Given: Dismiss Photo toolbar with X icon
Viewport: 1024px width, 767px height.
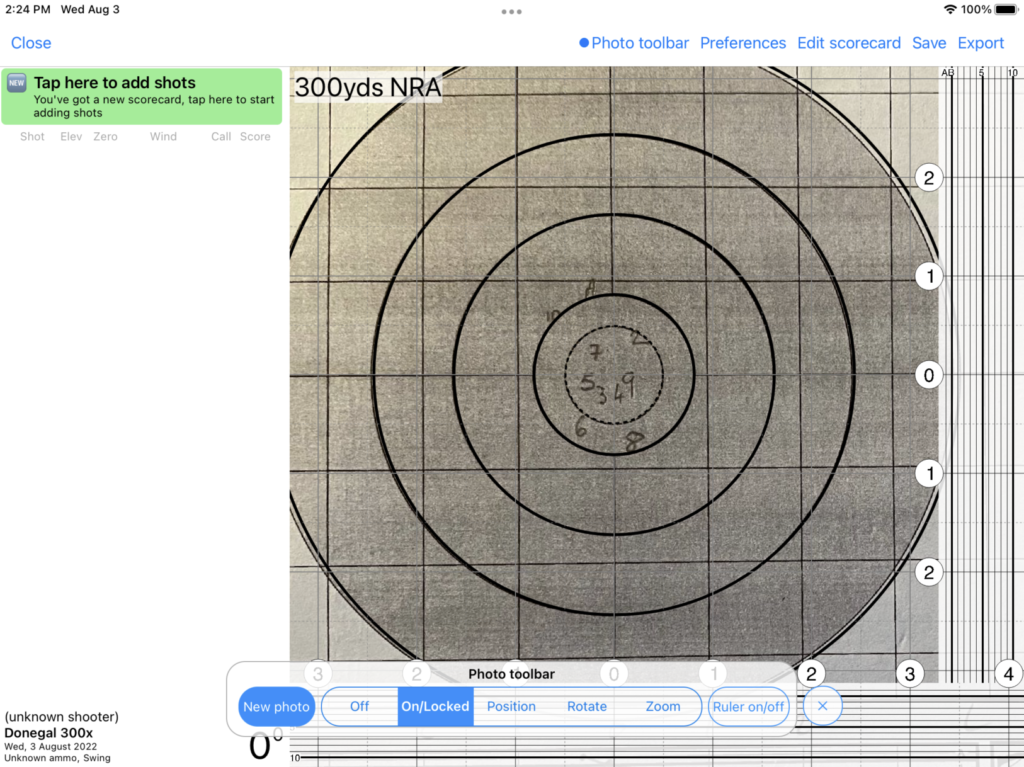Looking at the screenshot, I should pos(822,706).
